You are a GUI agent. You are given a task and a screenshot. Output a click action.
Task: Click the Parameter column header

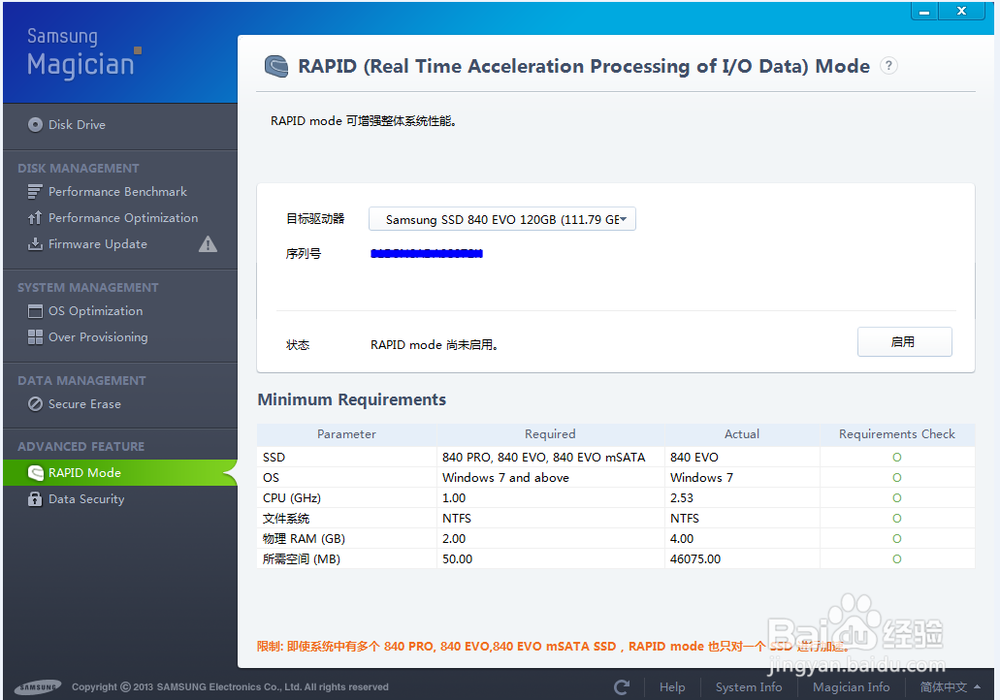[346, 434]
